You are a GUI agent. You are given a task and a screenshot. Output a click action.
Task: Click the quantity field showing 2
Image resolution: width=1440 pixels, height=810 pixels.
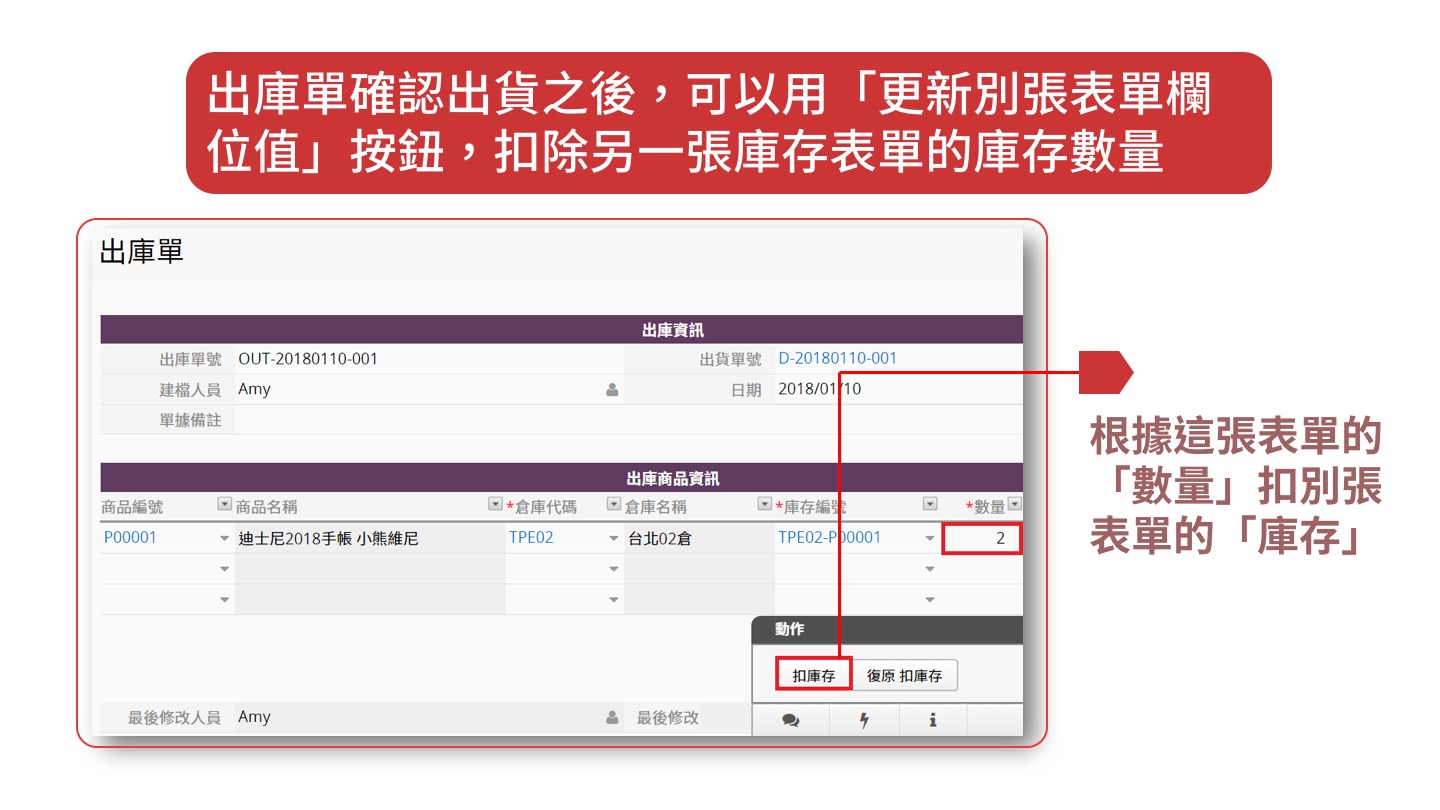(x=982, y=539)
